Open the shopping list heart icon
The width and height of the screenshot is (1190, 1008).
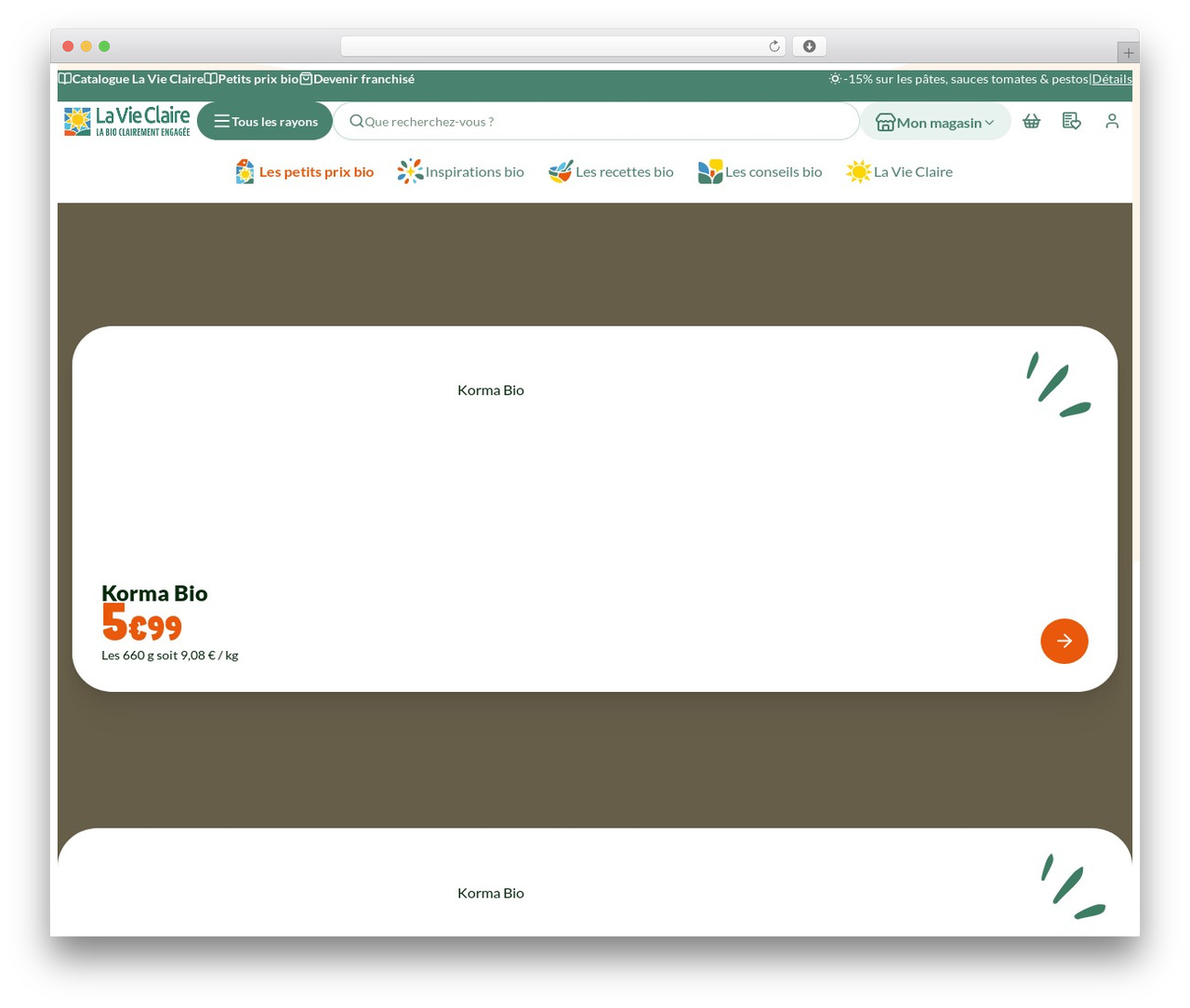pyautogui.click(x=1071, y=121)
